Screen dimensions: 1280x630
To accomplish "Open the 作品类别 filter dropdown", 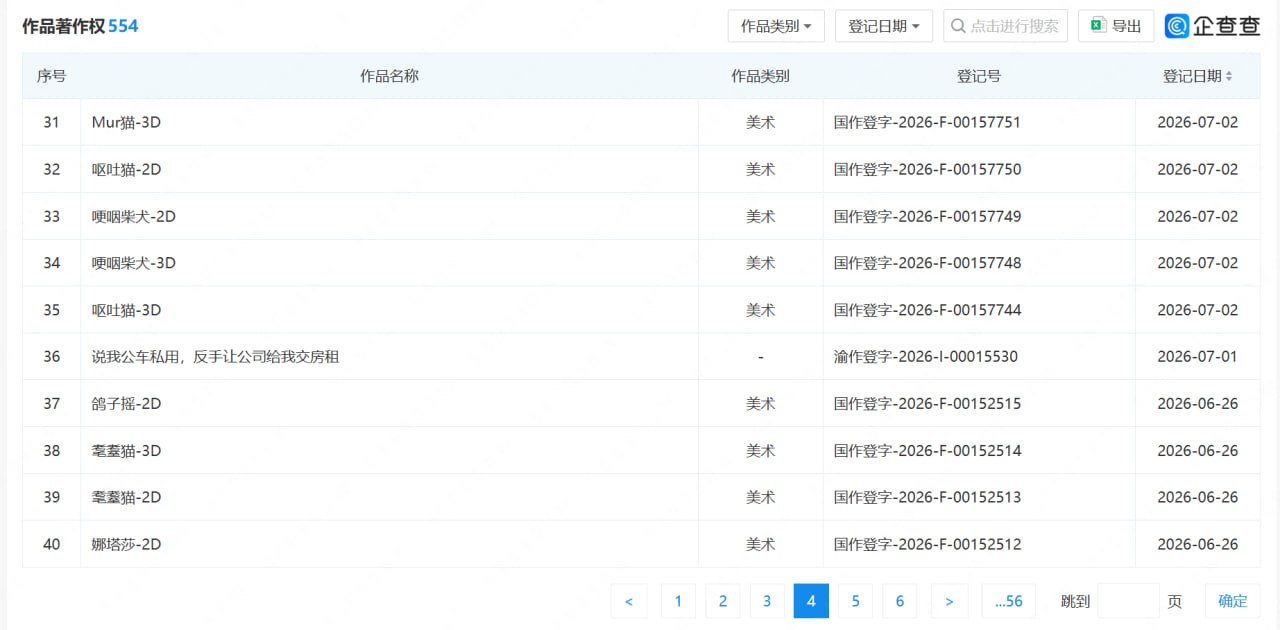I will tap(776, 26).
